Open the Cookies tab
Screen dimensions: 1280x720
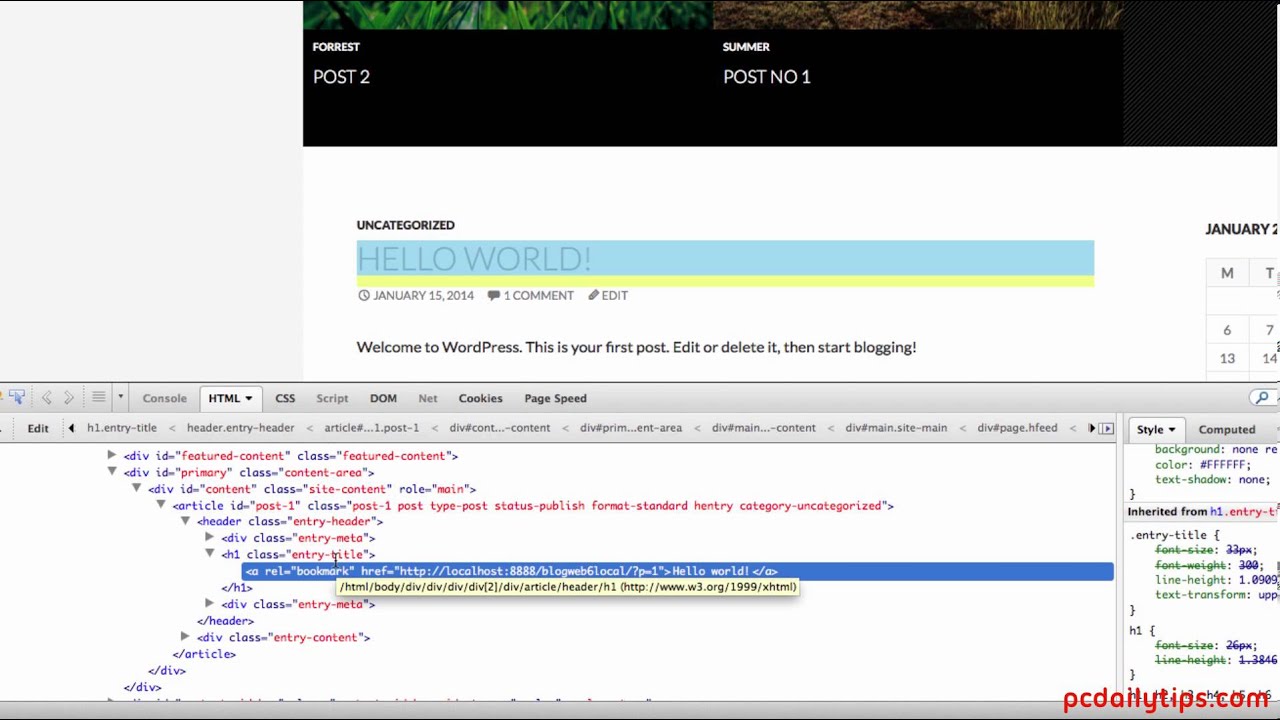[x=480, y=398]
